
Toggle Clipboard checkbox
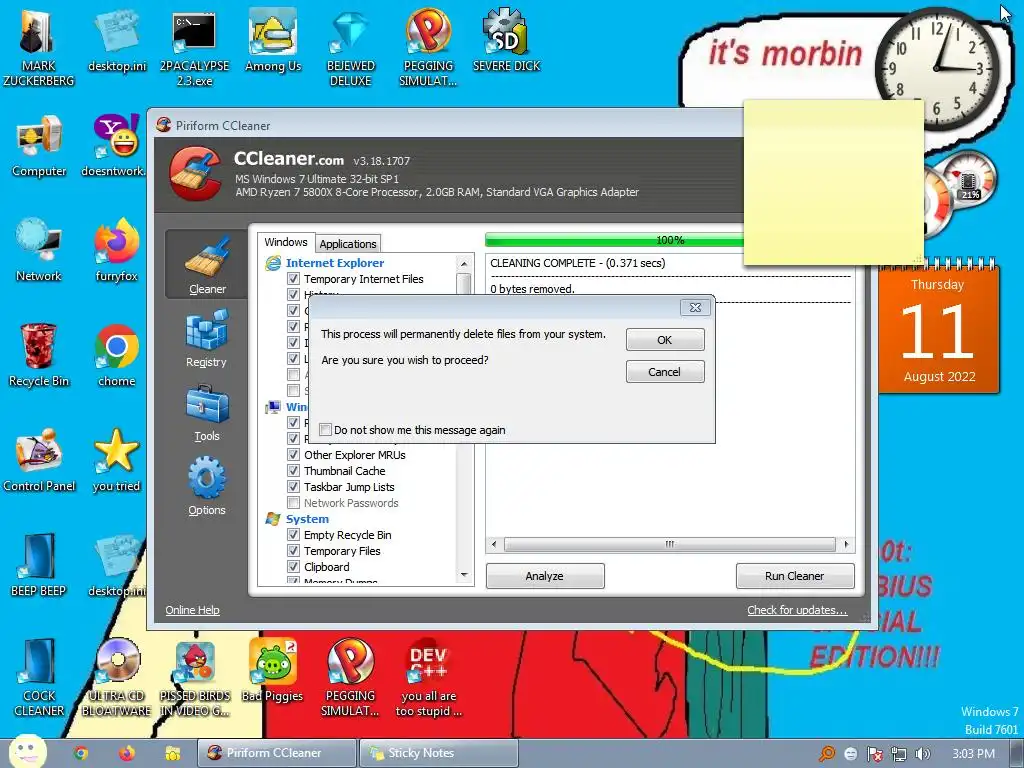[x=294, y=567]
